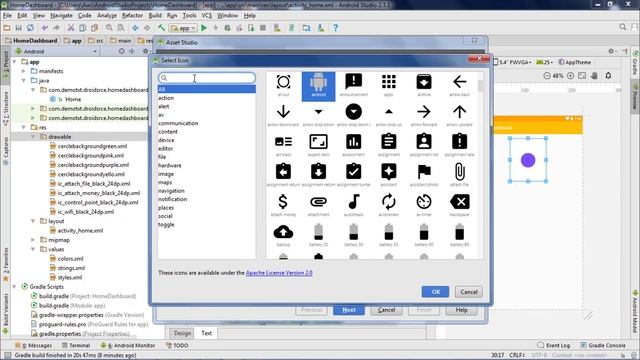Viewport: 640px width, 360px height.
Task: Choose the announcement icon
Action: [x=353, y=85]
